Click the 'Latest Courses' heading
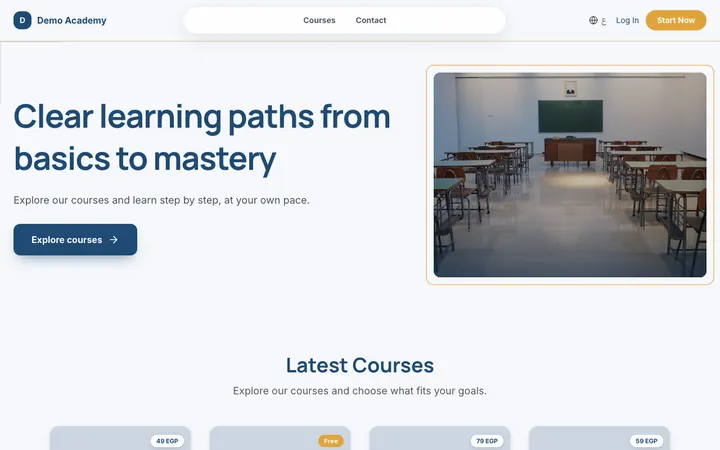Viewport: 720px width, 450px height. coord(360,366)
